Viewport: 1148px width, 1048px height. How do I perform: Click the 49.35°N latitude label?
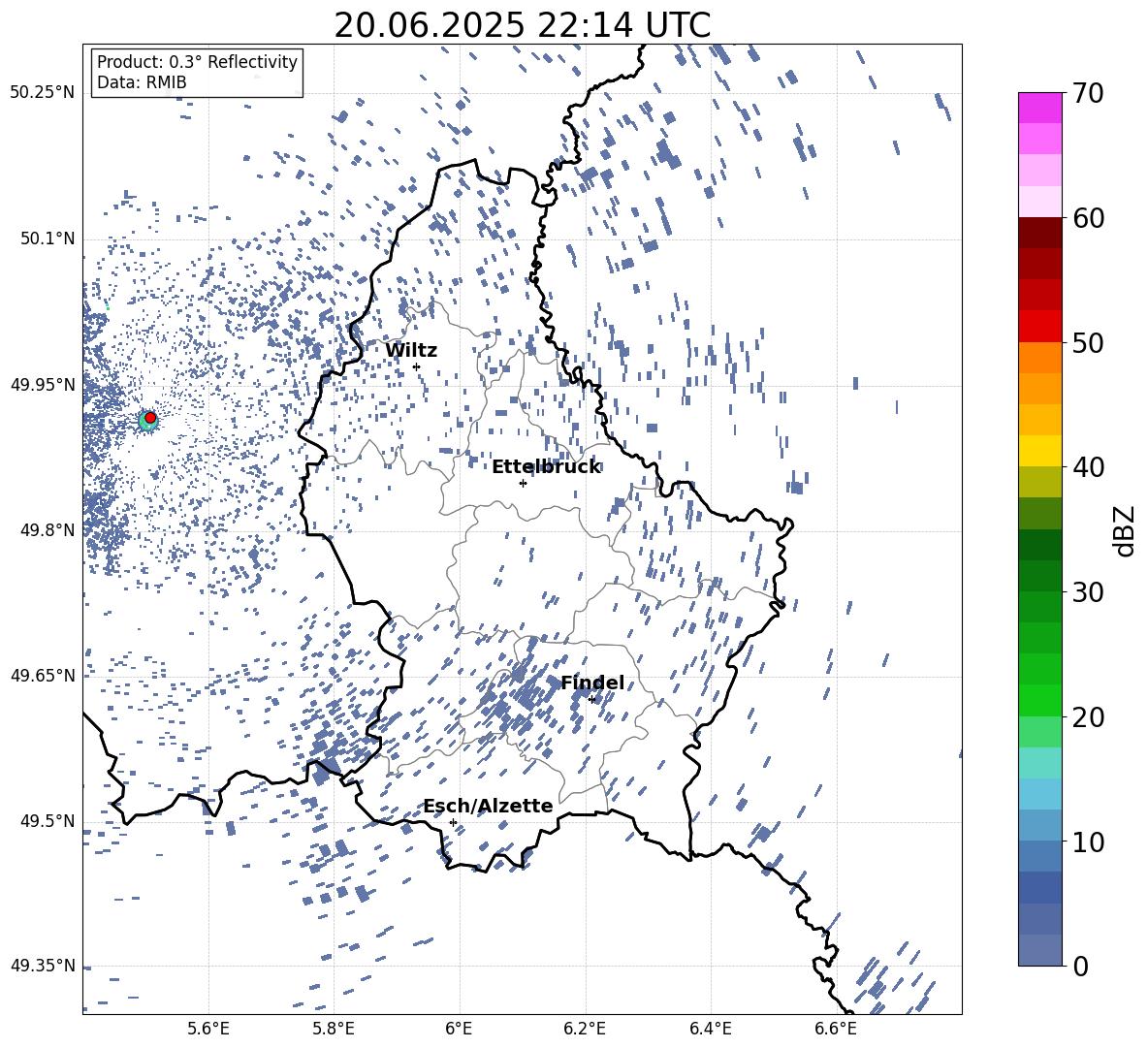coord(43,966)
